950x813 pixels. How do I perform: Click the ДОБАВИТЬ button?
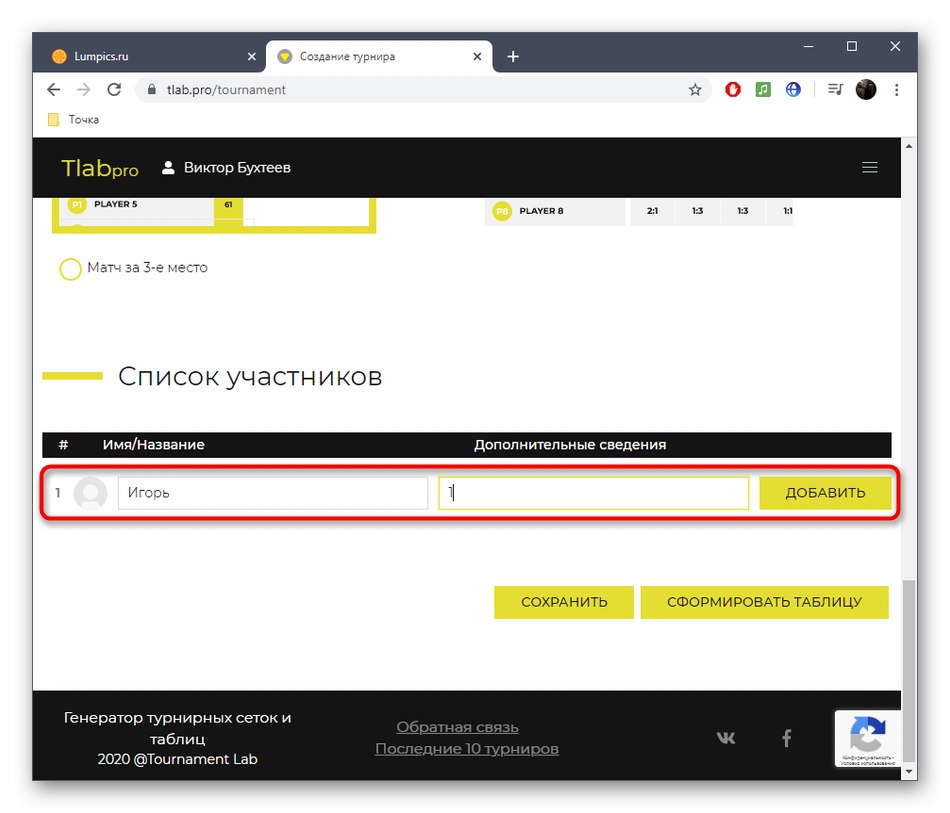(x=826, y=492)
